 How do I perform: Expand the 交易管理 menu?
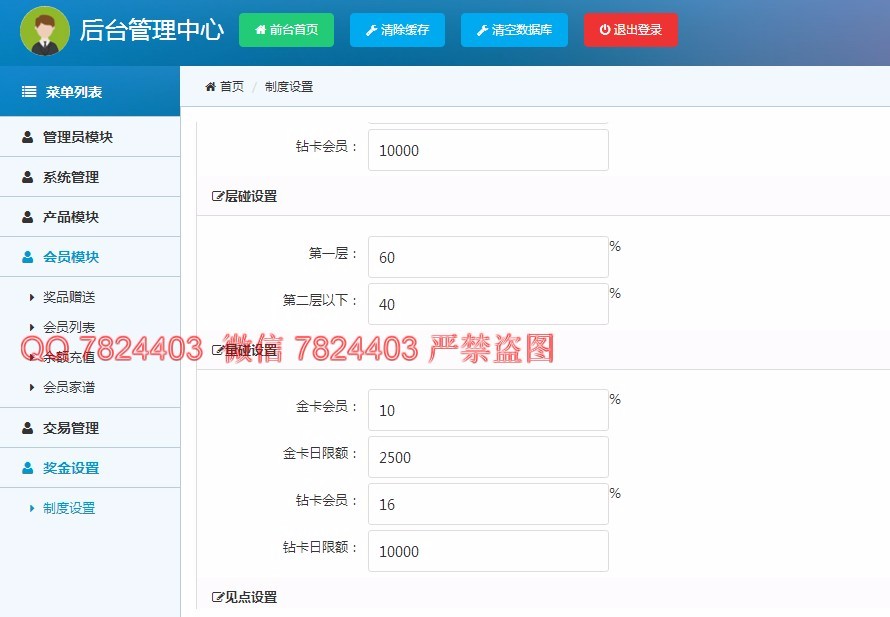pos(90,428)
